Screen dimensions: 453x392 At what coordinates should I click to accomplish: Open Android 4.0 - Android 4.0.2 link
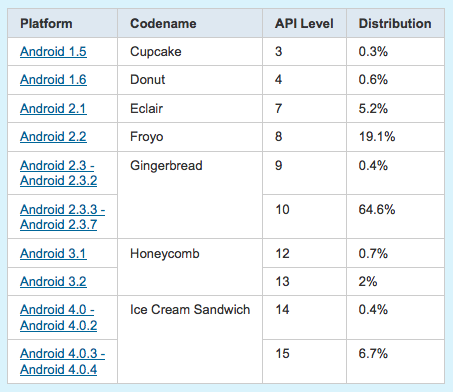pyautogui.click(x=59, y=317)
